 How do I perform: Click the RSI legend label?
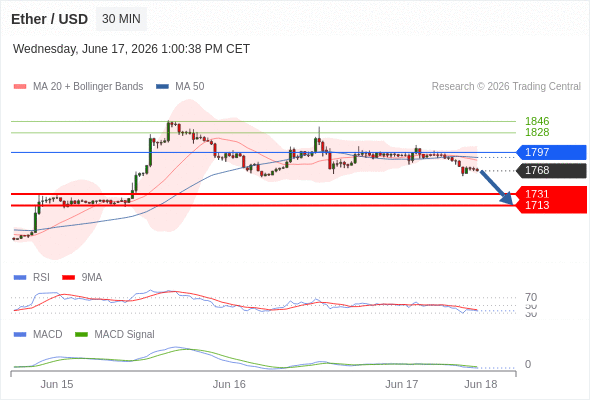click(41, 278)
